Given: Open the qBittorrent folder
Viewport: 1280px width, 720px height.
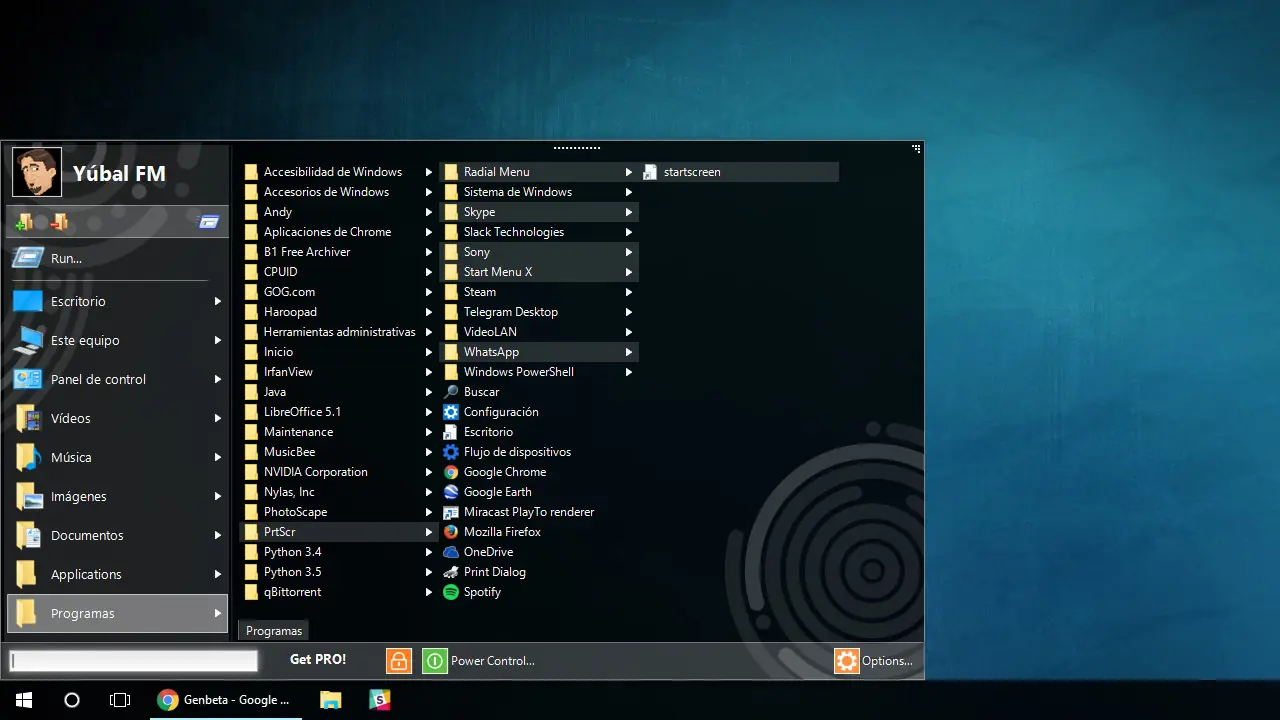Looking at the screenshot, I should pos(339,592).
